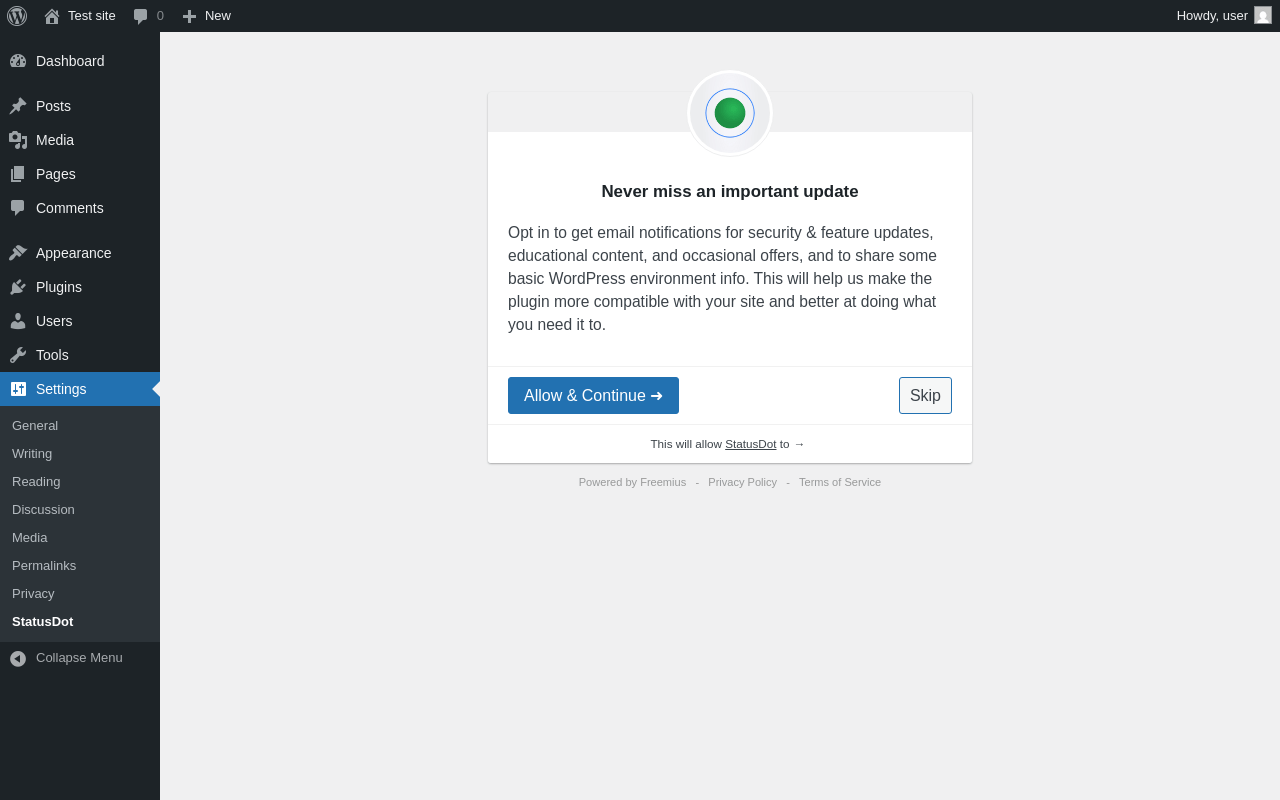Viewport: 1280px width, 800px height.
Task: Click Allow & Continue button
Action: [x=593, y=395]
